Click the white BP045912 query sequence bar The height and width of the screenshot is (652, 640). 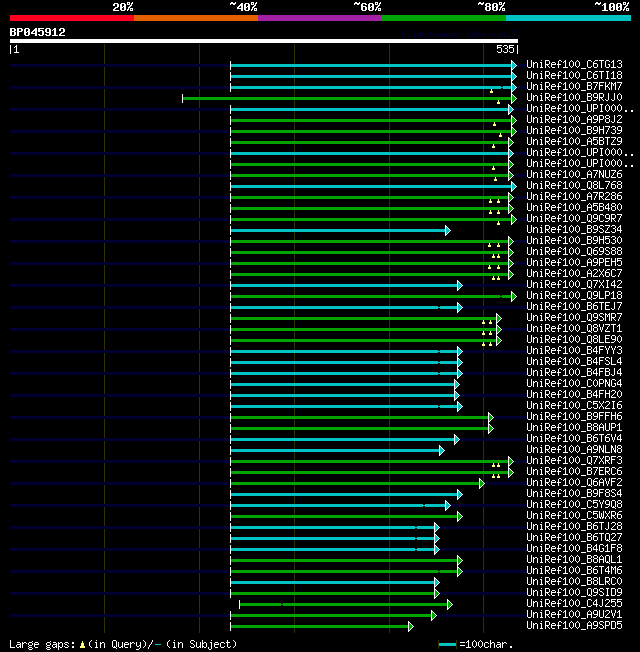click(x=264, y=41)
